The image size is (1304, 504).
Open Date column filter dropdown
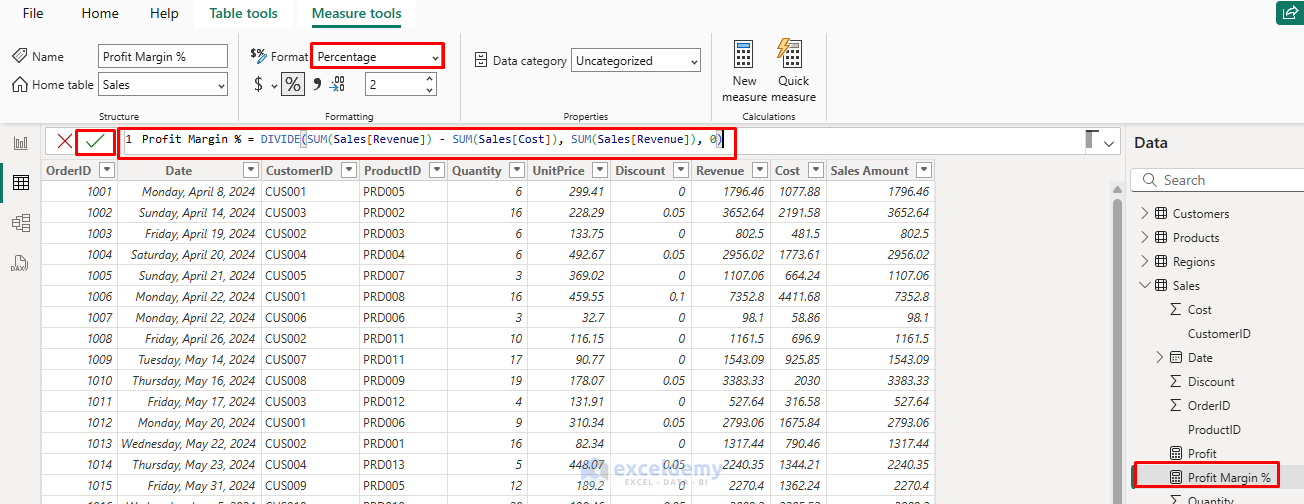coord(249,170)
